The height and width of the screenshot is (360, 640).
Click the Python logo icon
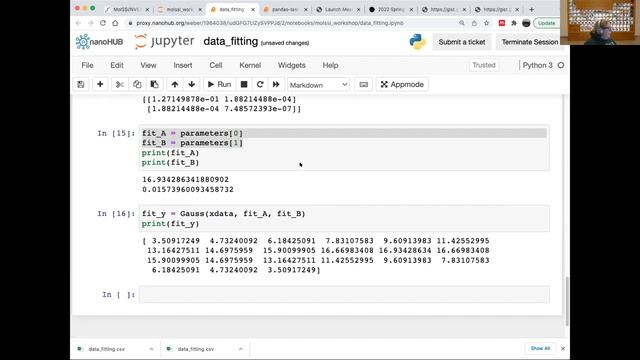coord(417,42)
